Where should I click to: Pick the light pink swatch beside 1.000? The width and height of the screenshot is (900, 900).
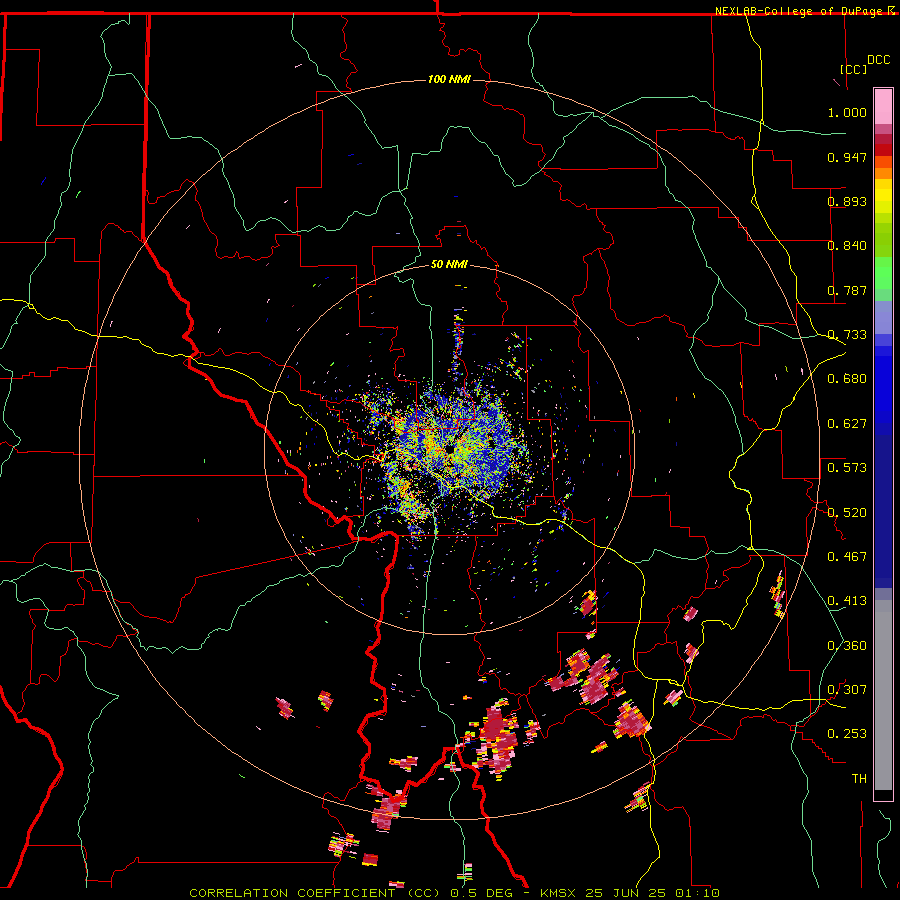coord(883,107)
